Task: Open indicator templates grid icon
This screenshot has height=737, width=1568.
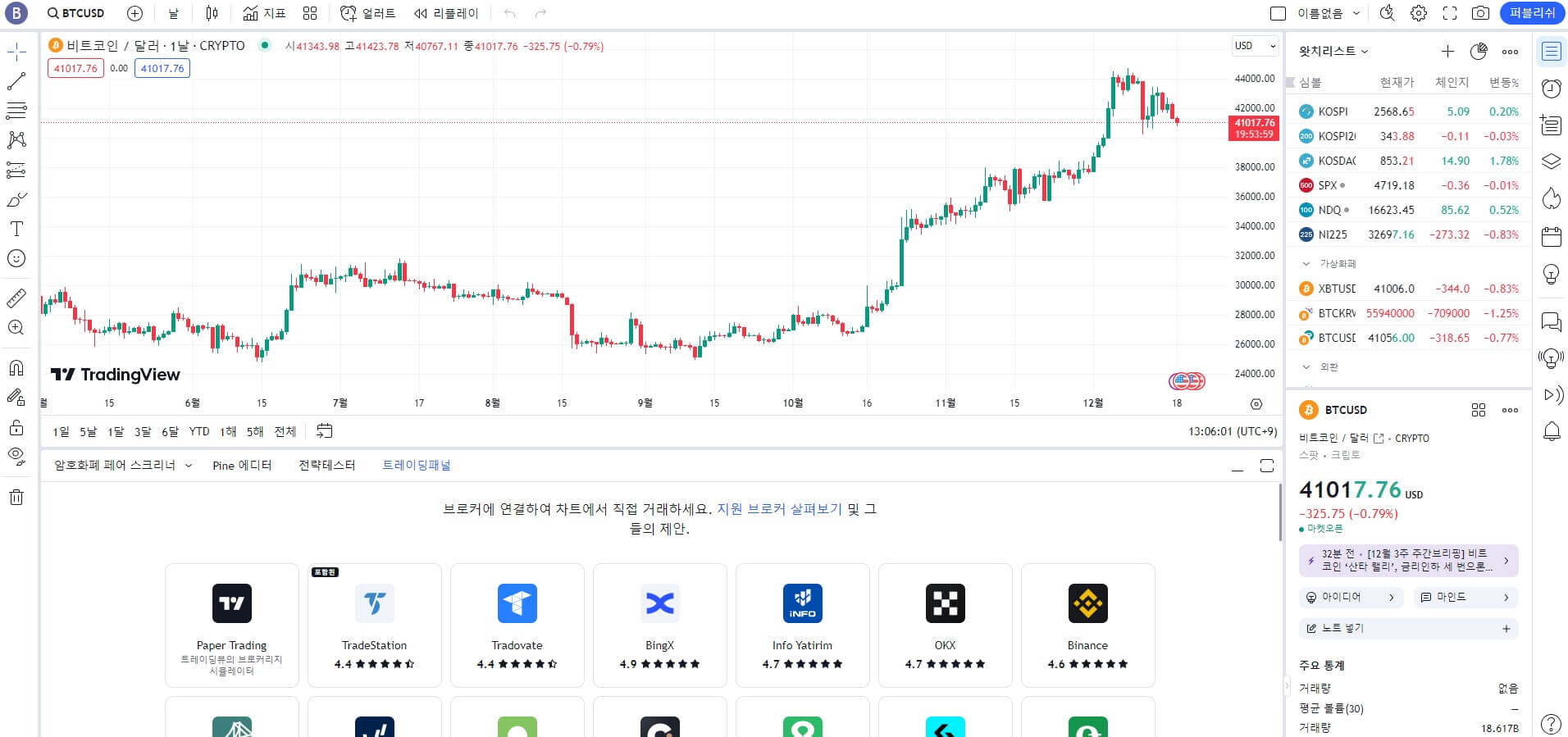Action: 310,13
